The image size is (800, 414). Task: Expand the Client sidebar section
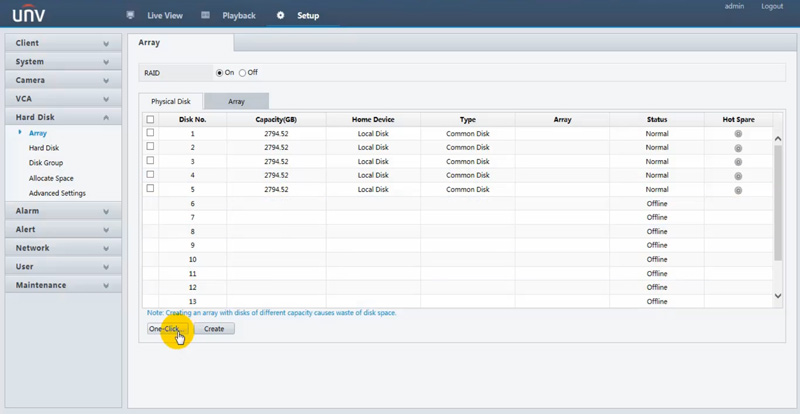(x=63, y=43)
